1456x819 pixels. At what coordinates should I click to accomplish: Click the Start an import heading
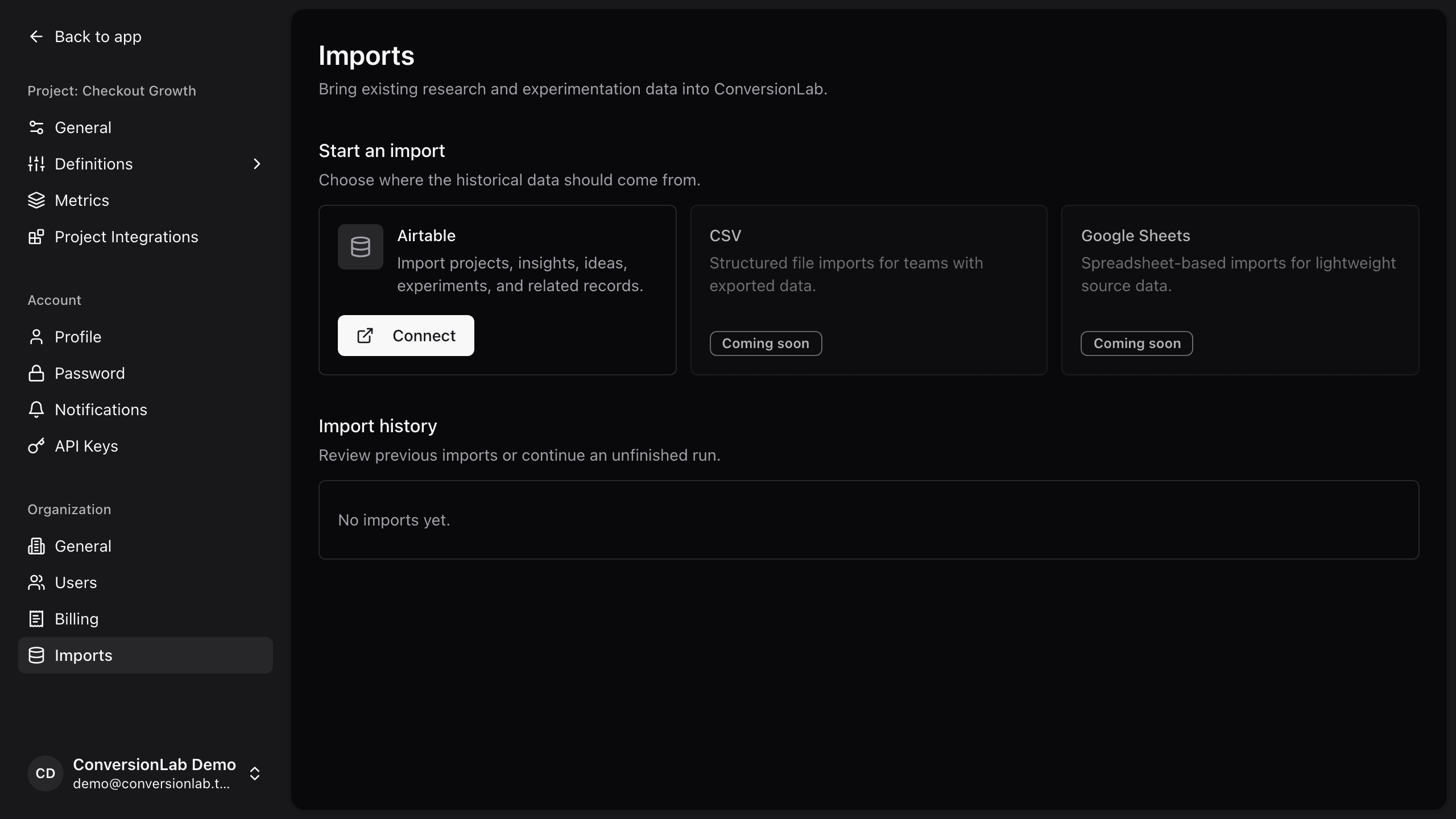pos(382,151)
